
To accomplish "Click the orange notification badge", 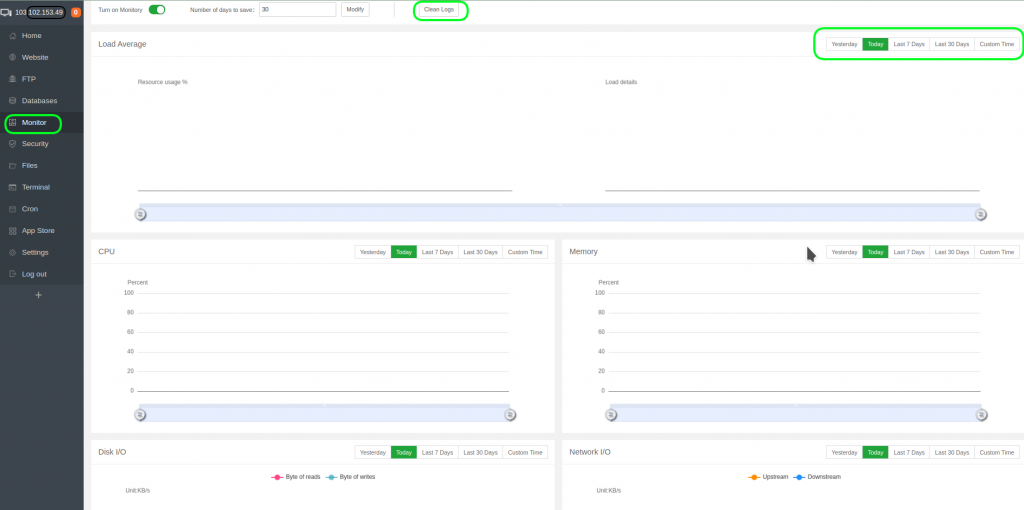I will pos(76,12).
